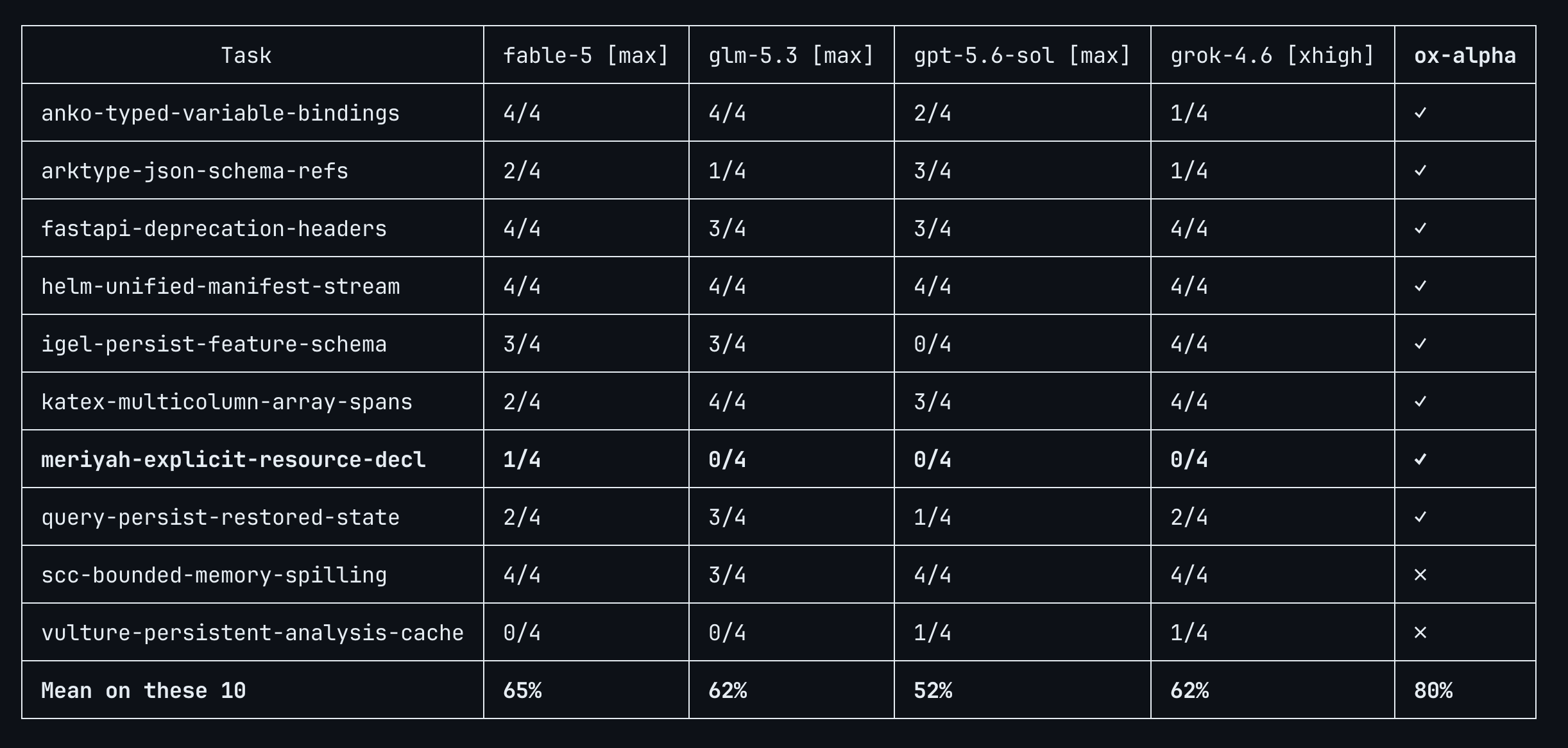Image resolution: width=1568 pixels, height=748 pixels.
Task: Click the Mean on these 10 label
Action: pos(144,690)
